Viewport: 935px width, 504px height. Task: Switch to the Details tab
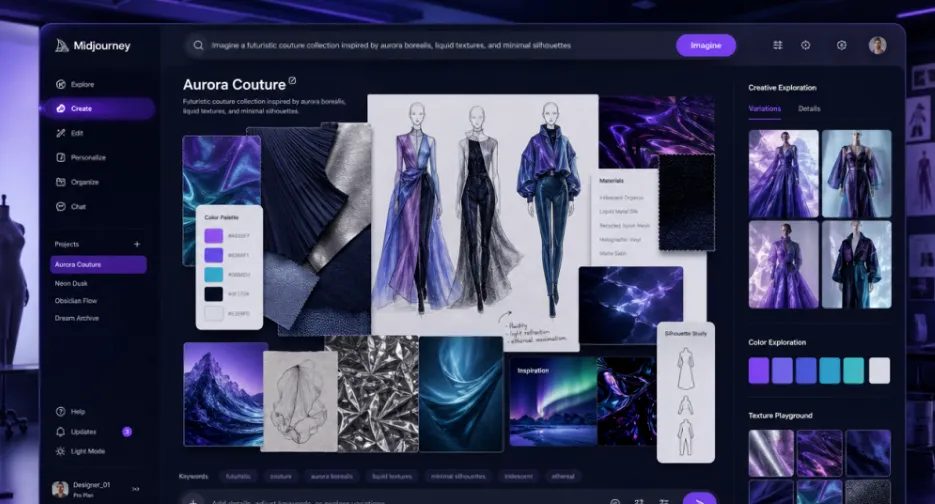(809, 109)
